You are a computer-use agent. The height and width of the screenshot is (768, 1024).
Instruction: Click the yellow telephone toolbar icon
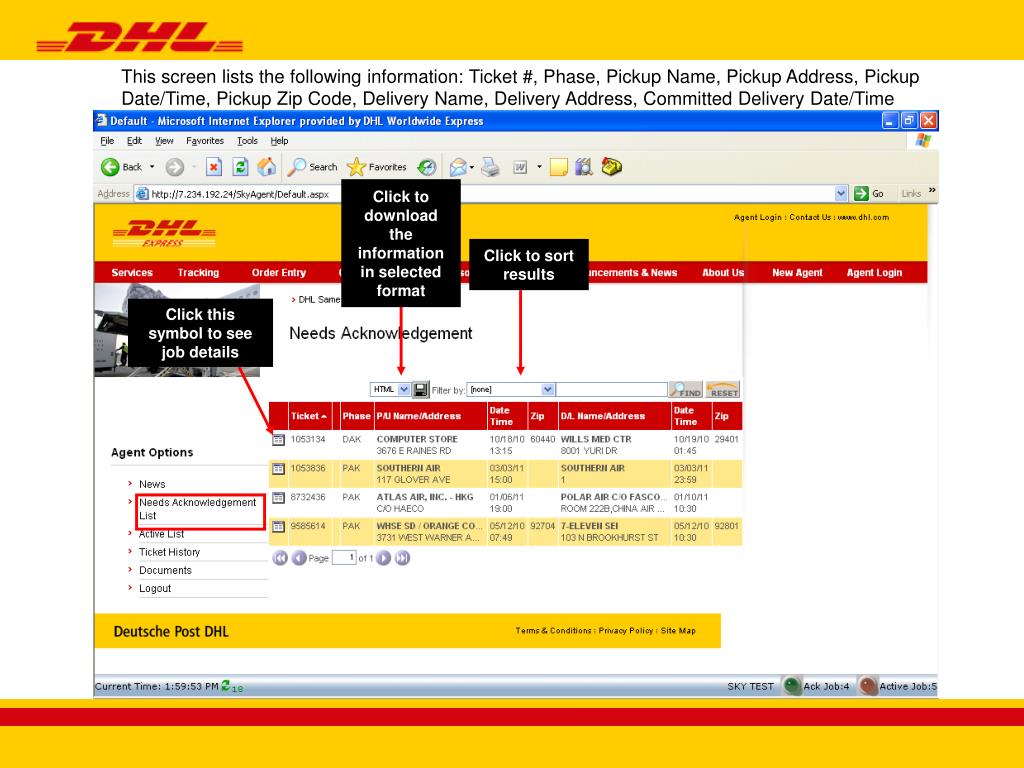[x=611, y=167]
